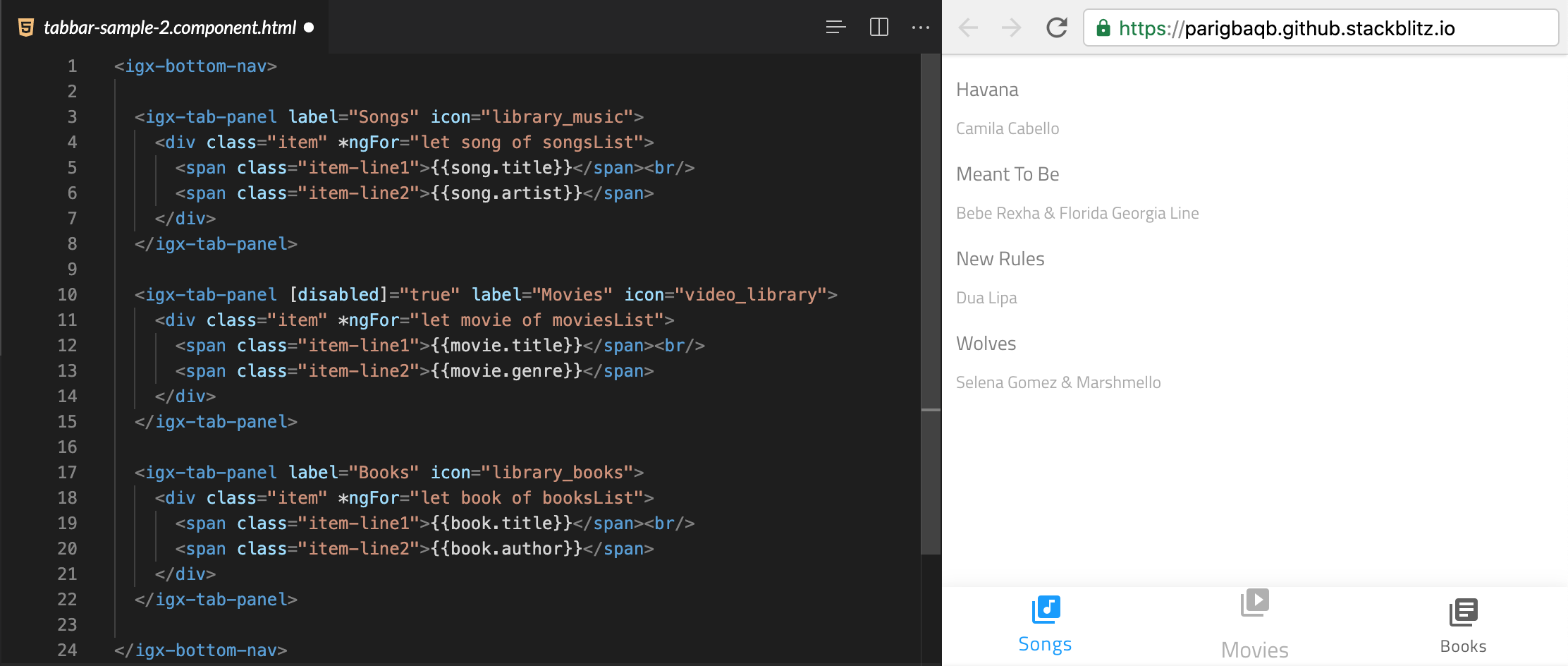Click the disabled Movies tab label
The image size is (1568, 666).
click(x=1255, y=650)
